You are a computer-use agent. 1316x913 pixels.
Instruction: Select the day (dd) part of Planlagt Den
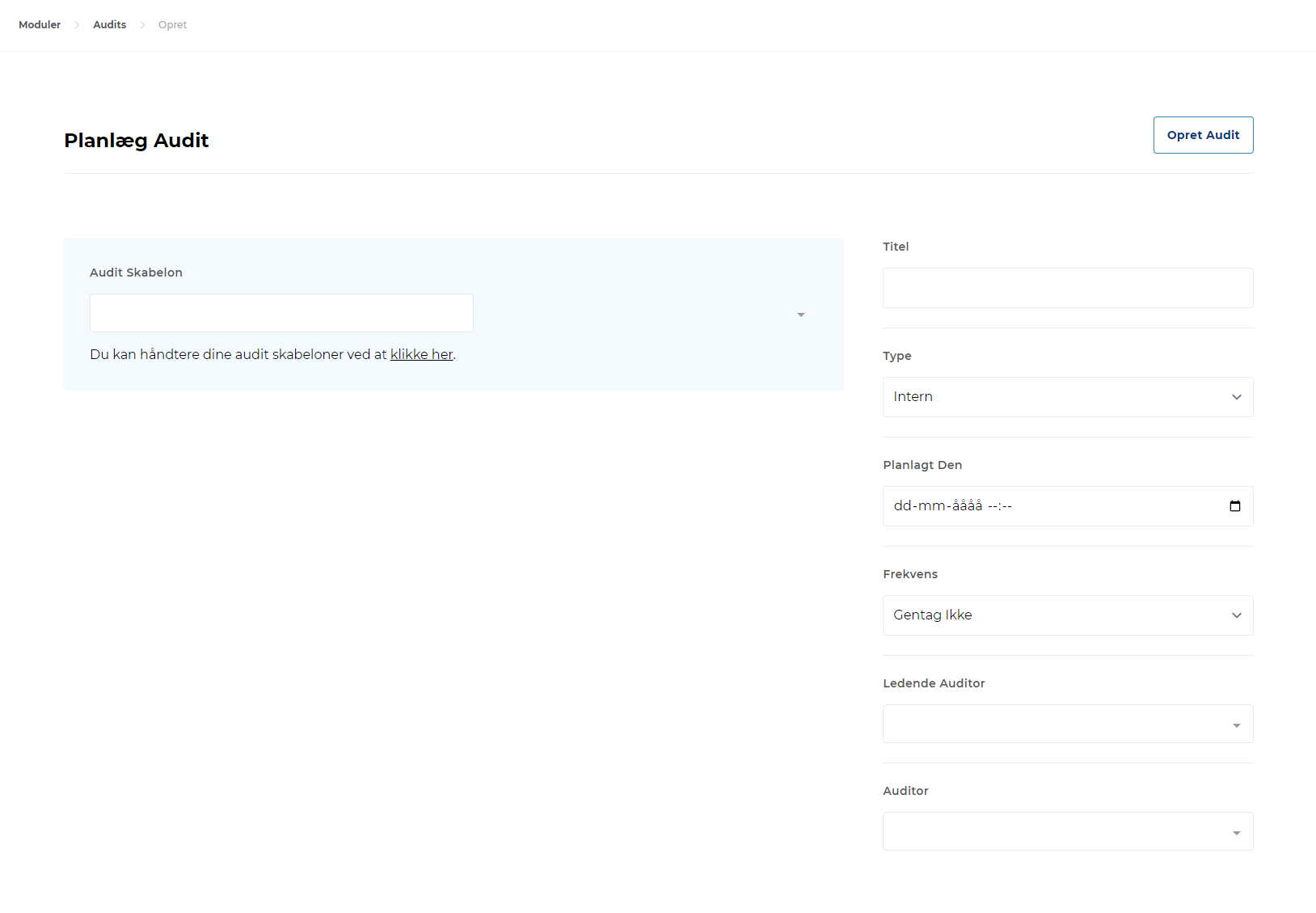(902, 506)
